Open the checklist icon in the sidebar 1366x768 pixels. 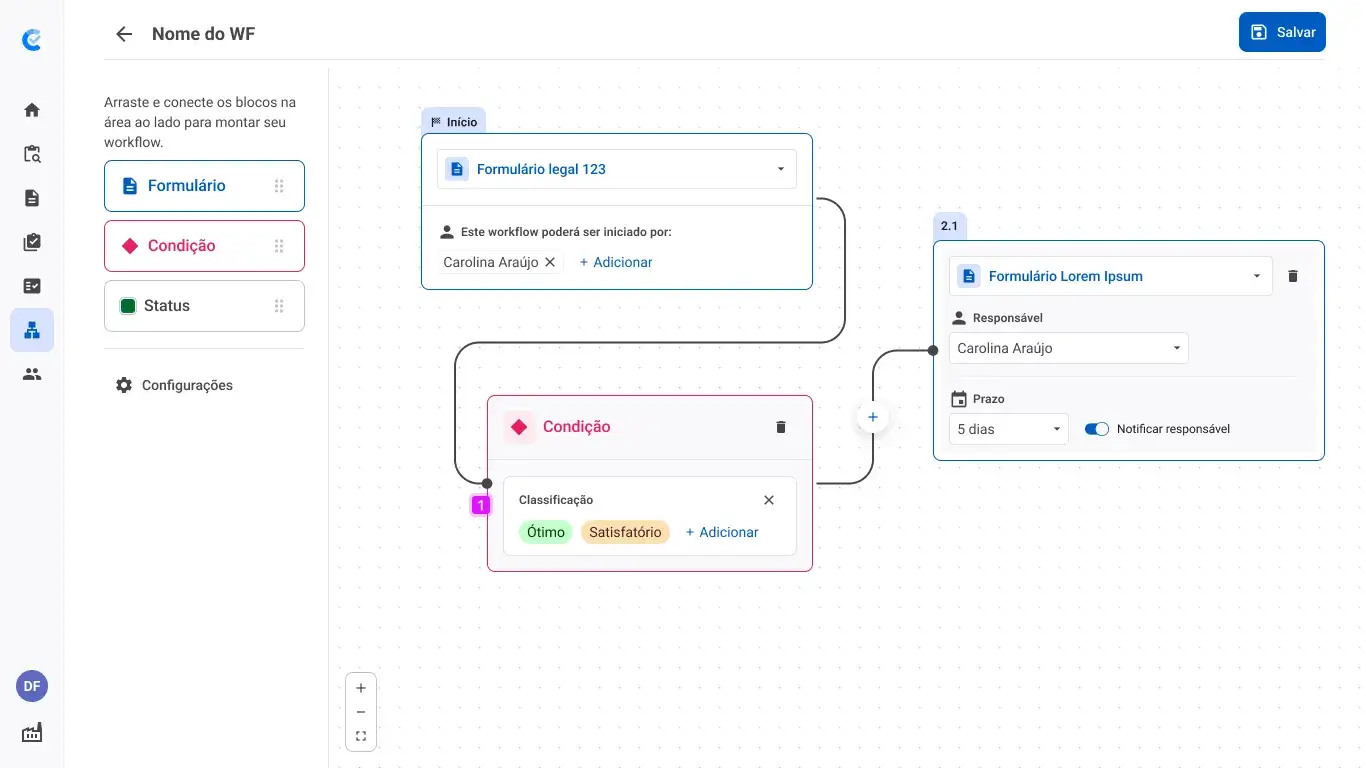pyautogui.click(x=31, y=285)
